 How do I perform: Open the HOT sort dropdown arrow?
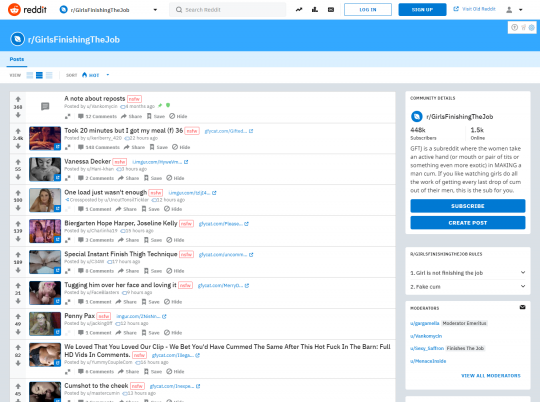(108, 75)
